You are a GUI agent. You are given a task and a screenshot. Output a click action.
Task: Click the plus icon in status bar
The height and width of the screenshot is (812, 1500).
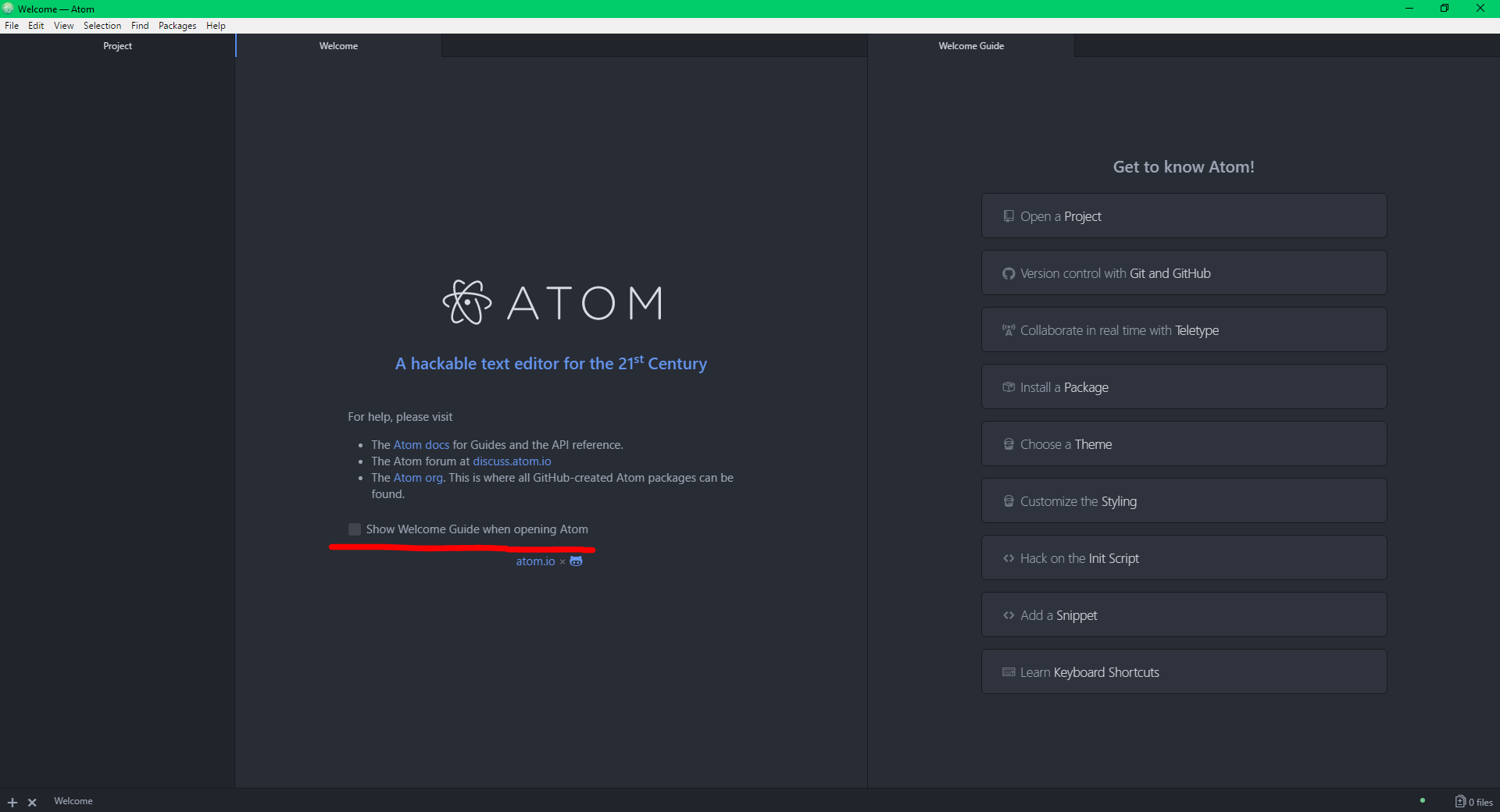tap(12, 802)
